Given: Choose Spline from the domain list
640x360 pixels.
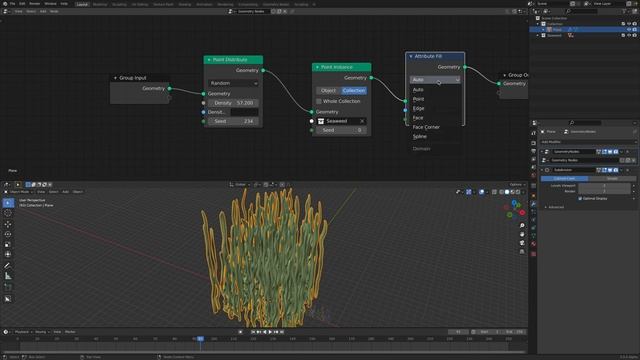Looking at the screenshot, I should point(420,137).
